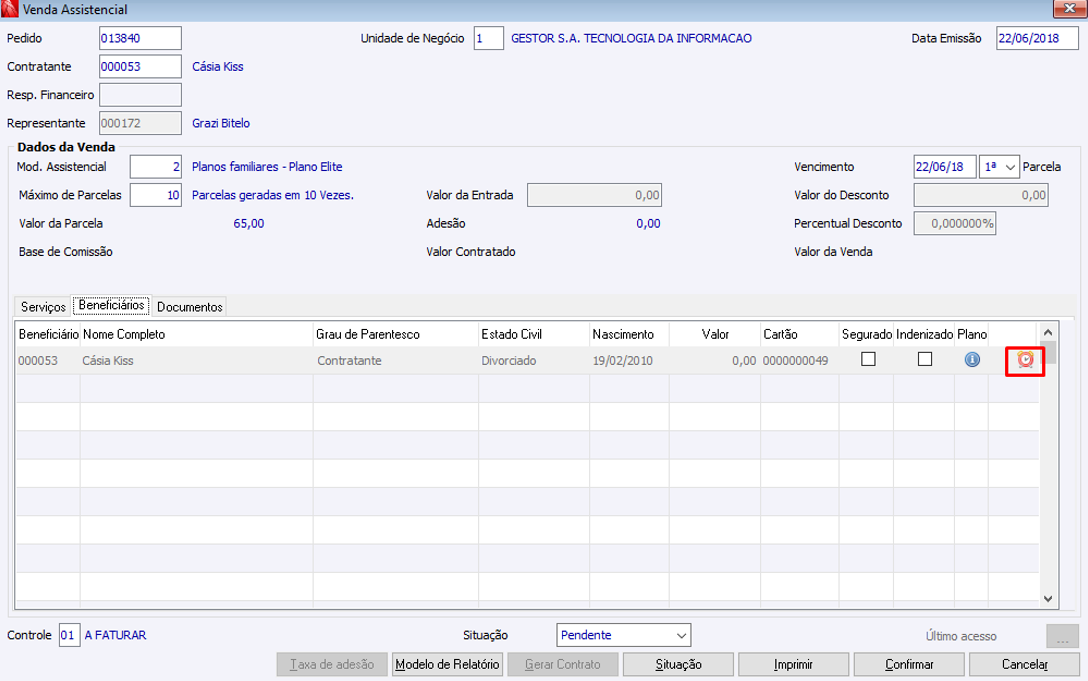The height and width of the screenshot is (681, 1088).
Task: Click the Parcelas geradas em 10 Vezes text
Action: pos(273,196)
